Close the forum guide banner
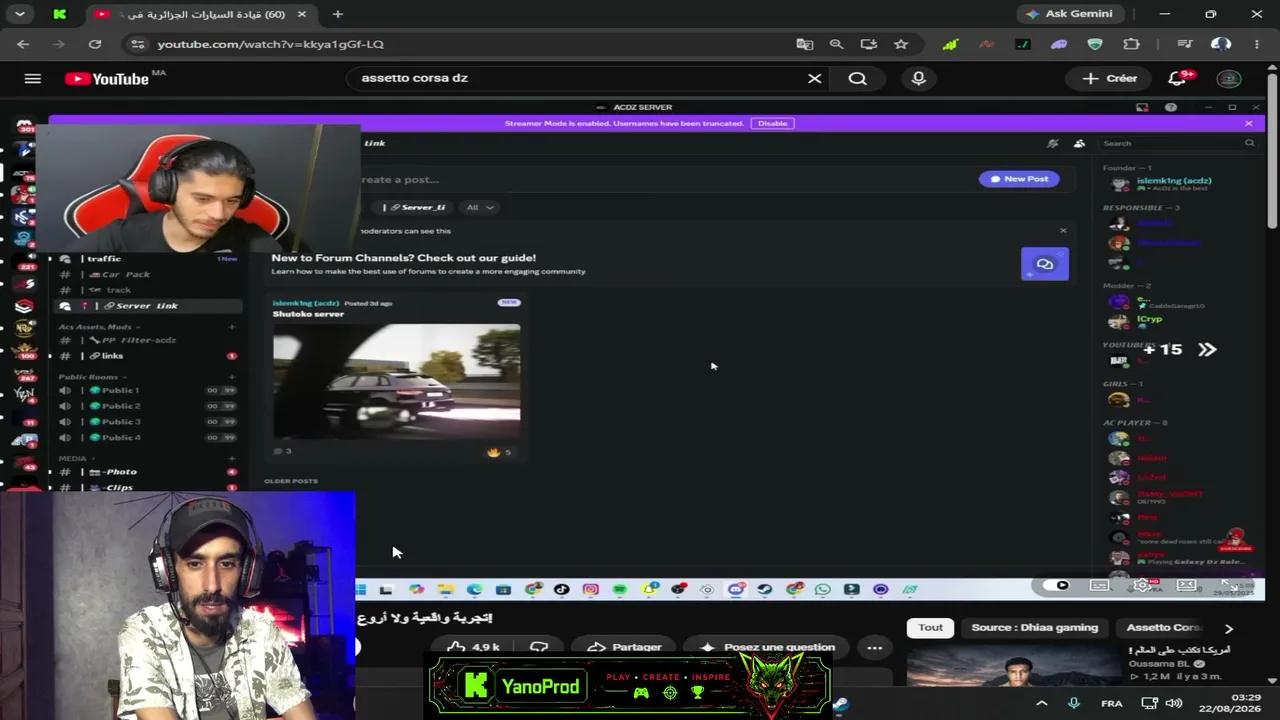Viewport: 1280px width, 720px height. pyautogui.click(x=1063, y=231)
